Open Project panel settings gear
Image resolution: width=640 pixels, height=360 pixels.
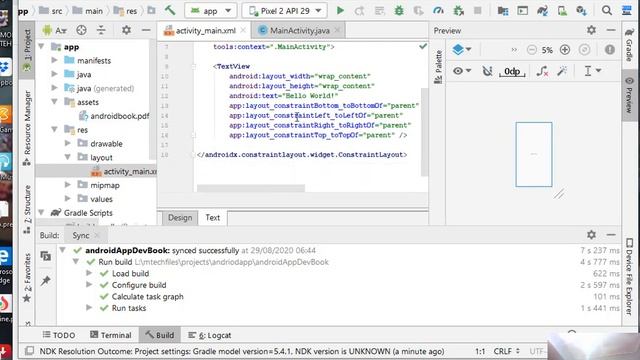click(126, 30)
